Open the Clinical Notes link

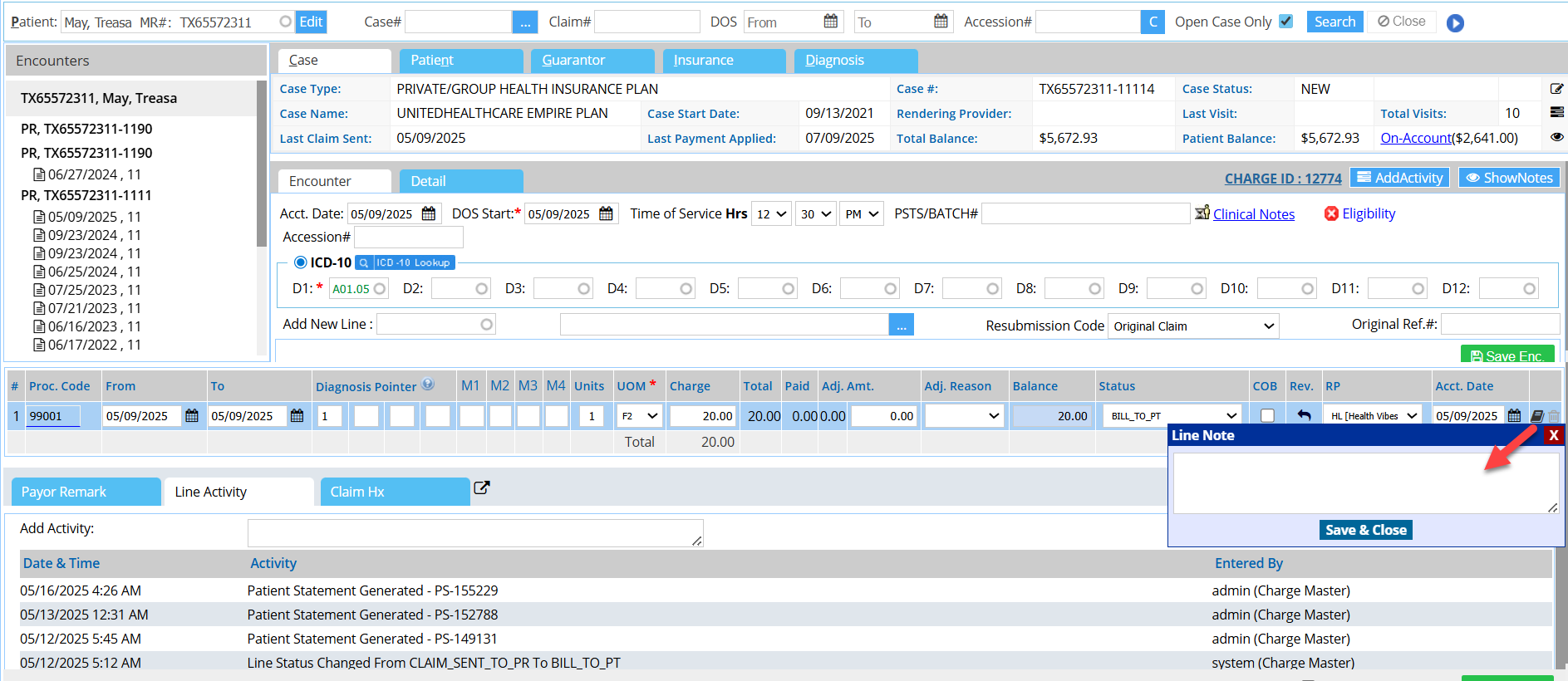(1253, 214)
